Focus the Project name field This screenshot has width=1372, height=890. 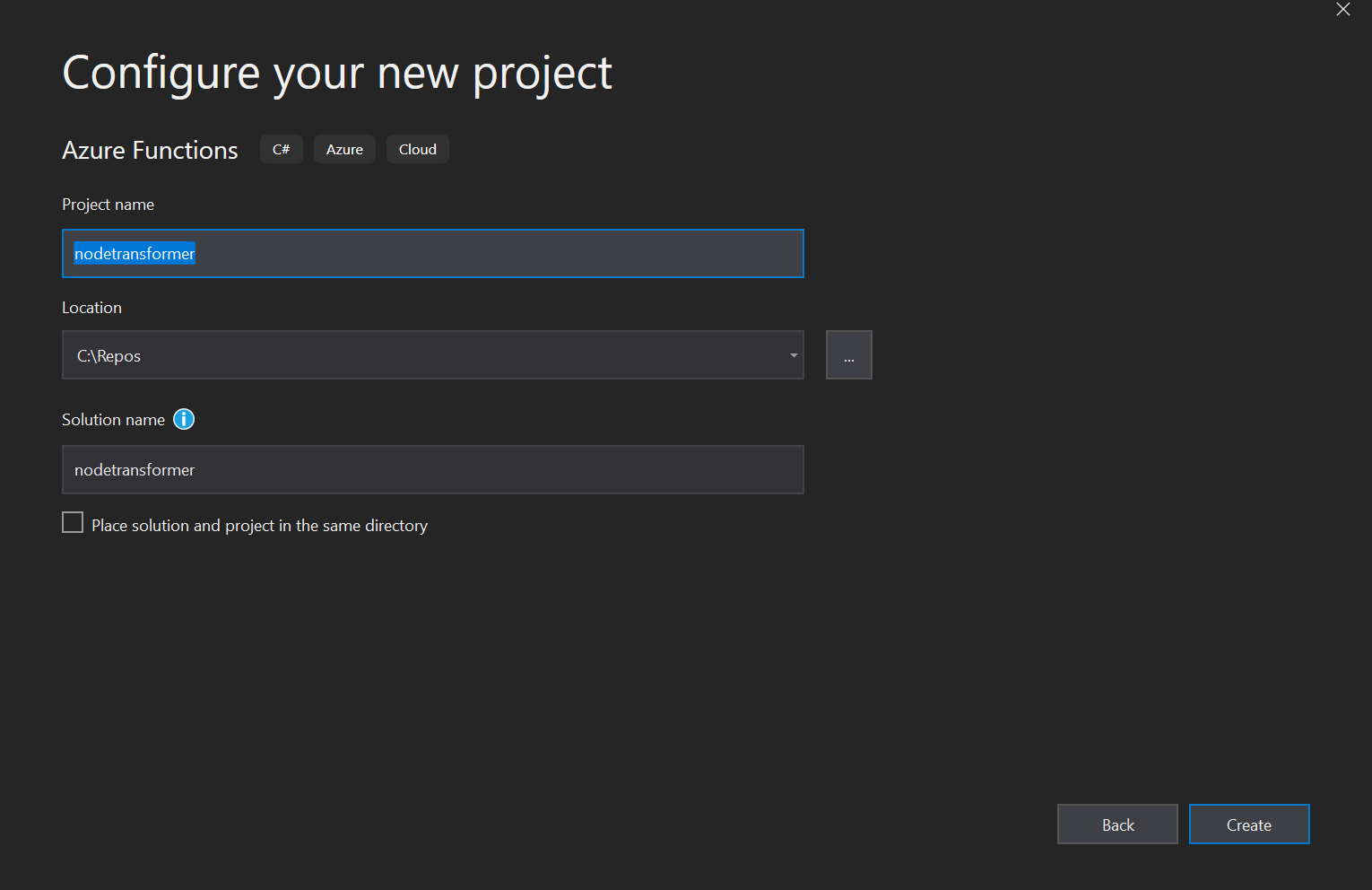[433, 254]
